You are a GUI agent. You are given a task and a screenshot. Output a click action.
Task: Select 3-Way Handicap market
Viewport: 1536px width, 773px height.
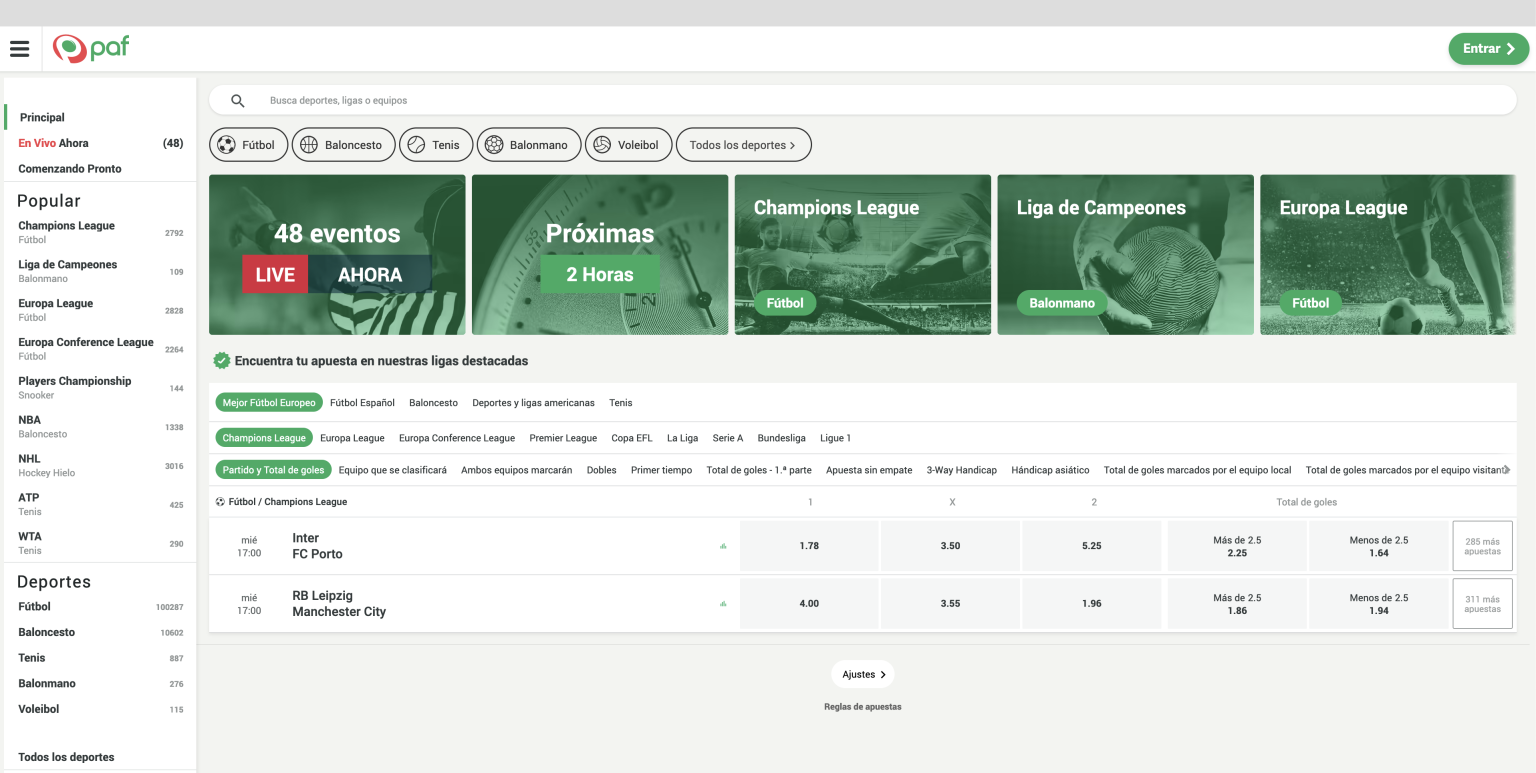pos(961,470)
